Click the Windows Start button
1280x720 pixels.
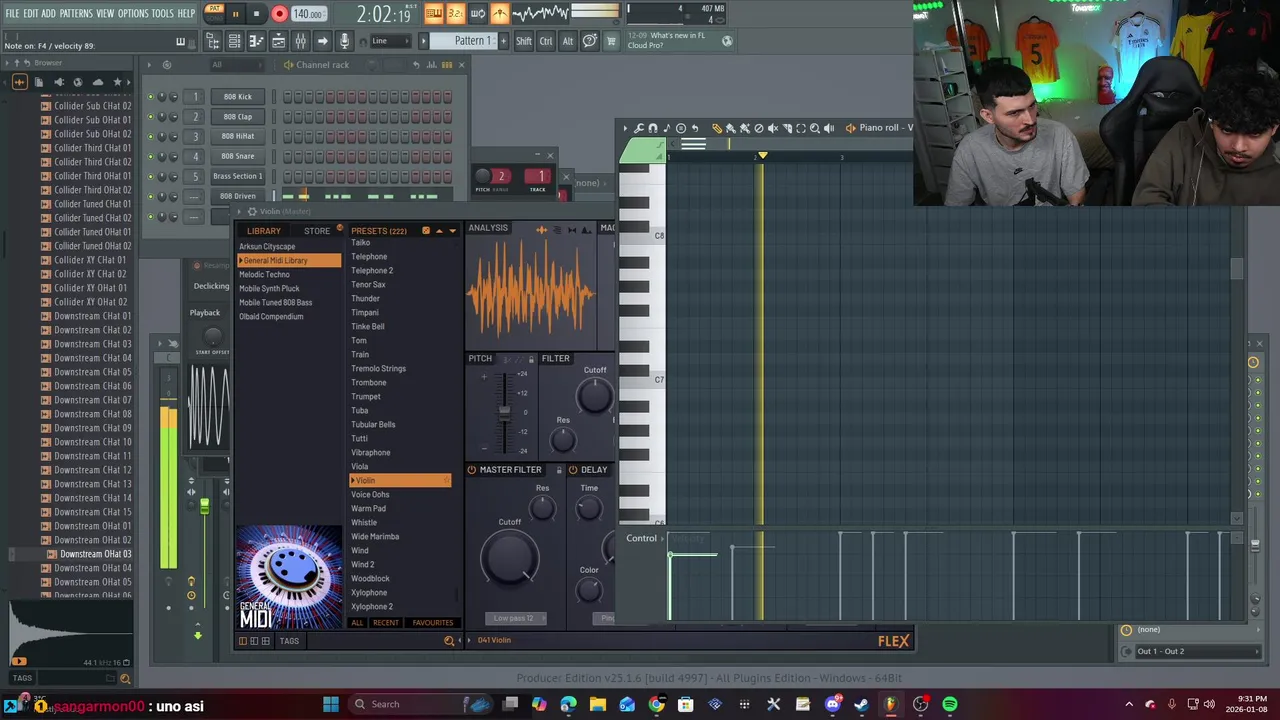[331, 704]
